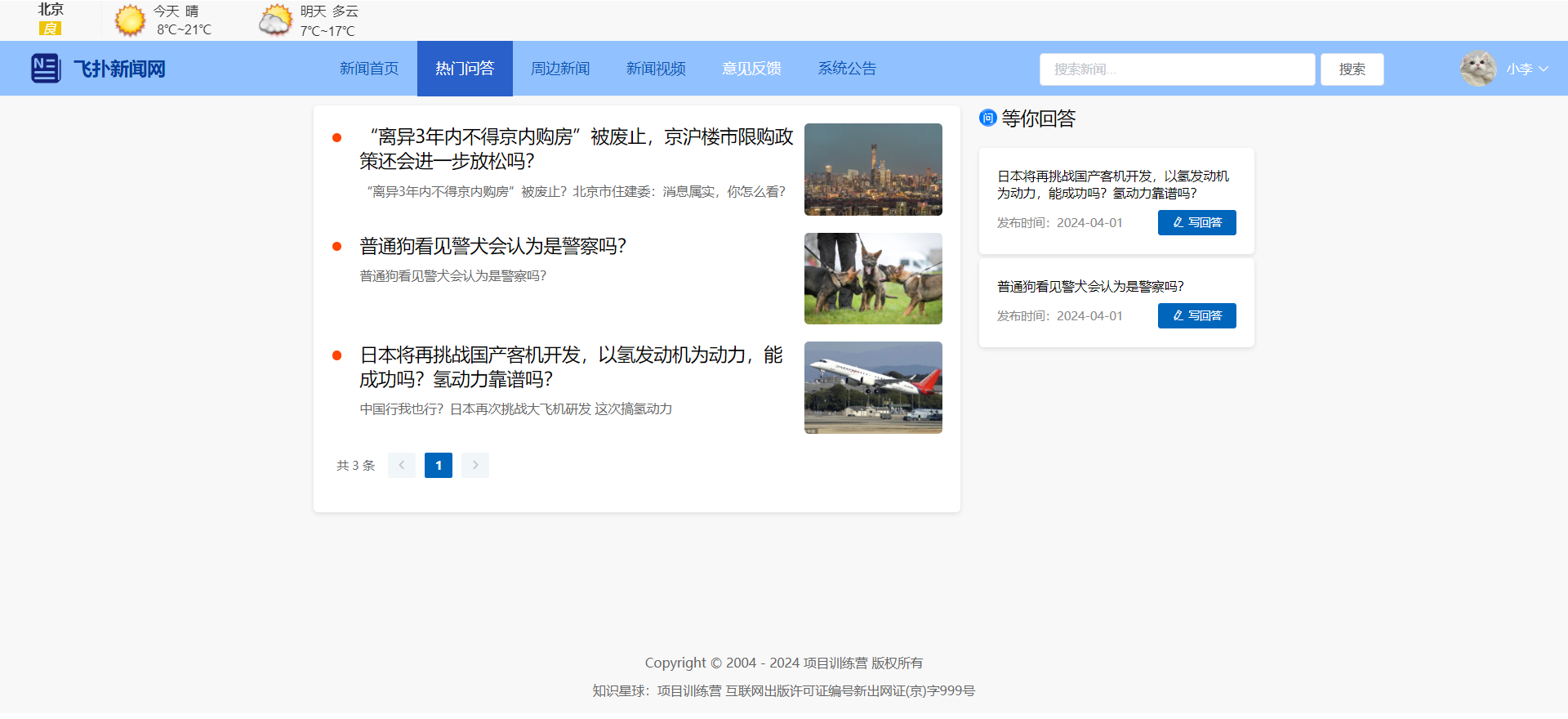The height and width of the screenshot is (719, 1568).
Task: Open the 新闻视频 tab
Action: 656,69
